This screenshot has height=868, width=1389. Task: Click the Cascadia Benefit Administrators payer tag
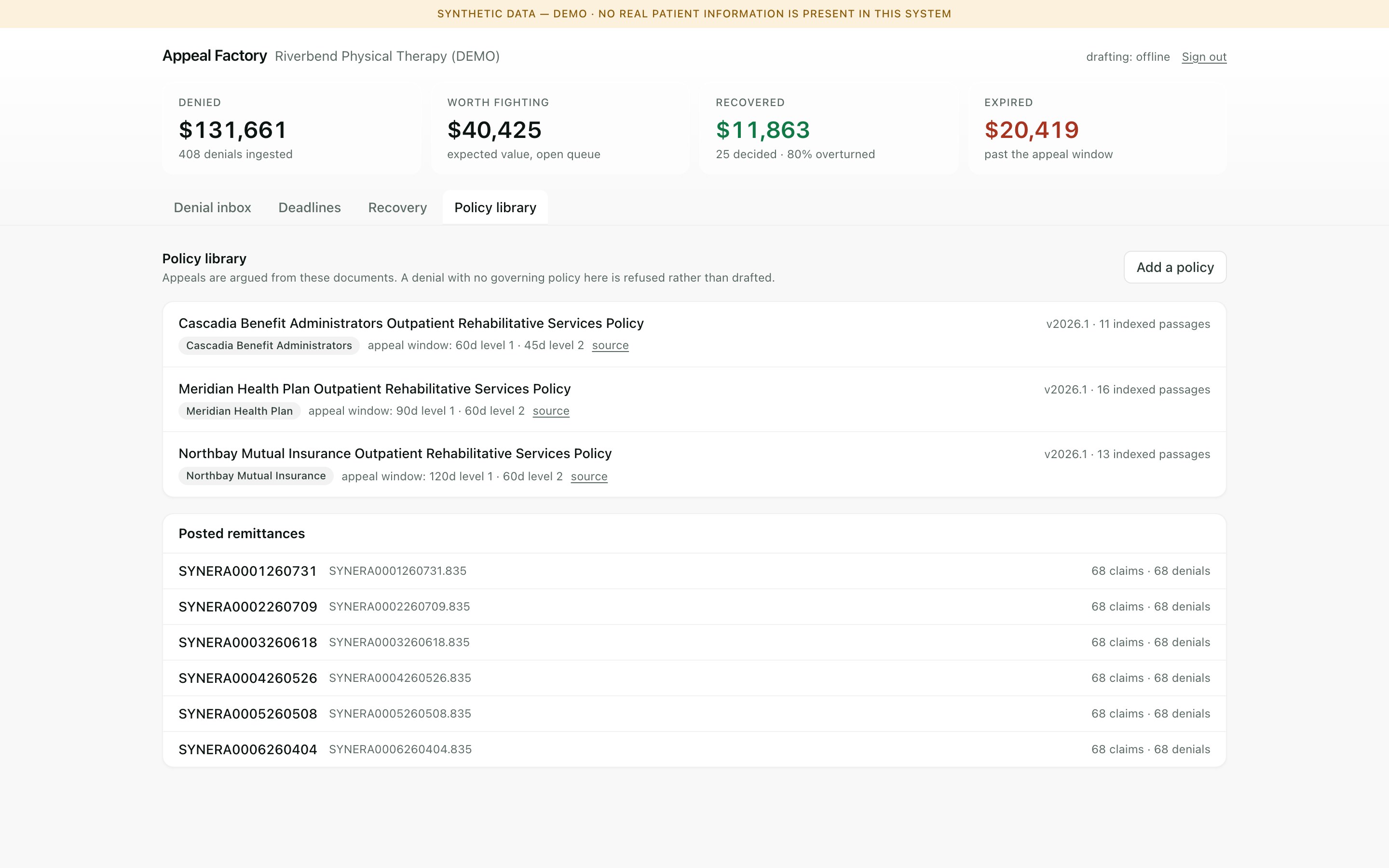(269, 345)
